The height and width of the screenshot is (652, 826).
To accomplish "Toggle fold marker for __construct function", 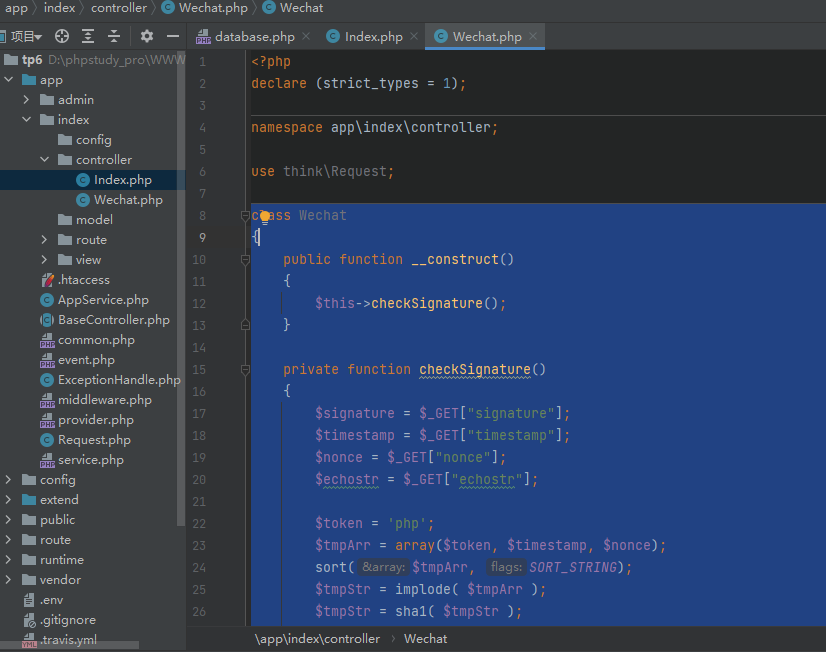I will (245, 260).
